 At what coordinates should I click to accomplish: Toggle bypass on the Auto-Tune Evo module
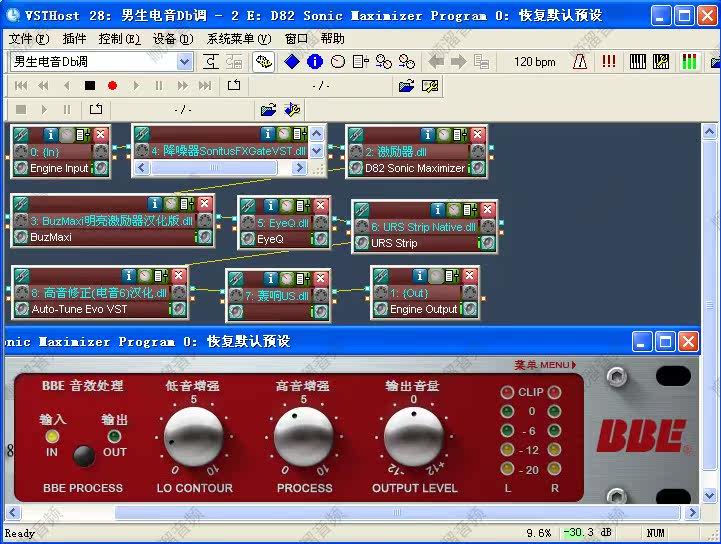pyautogui.click(x=144, y=275)
